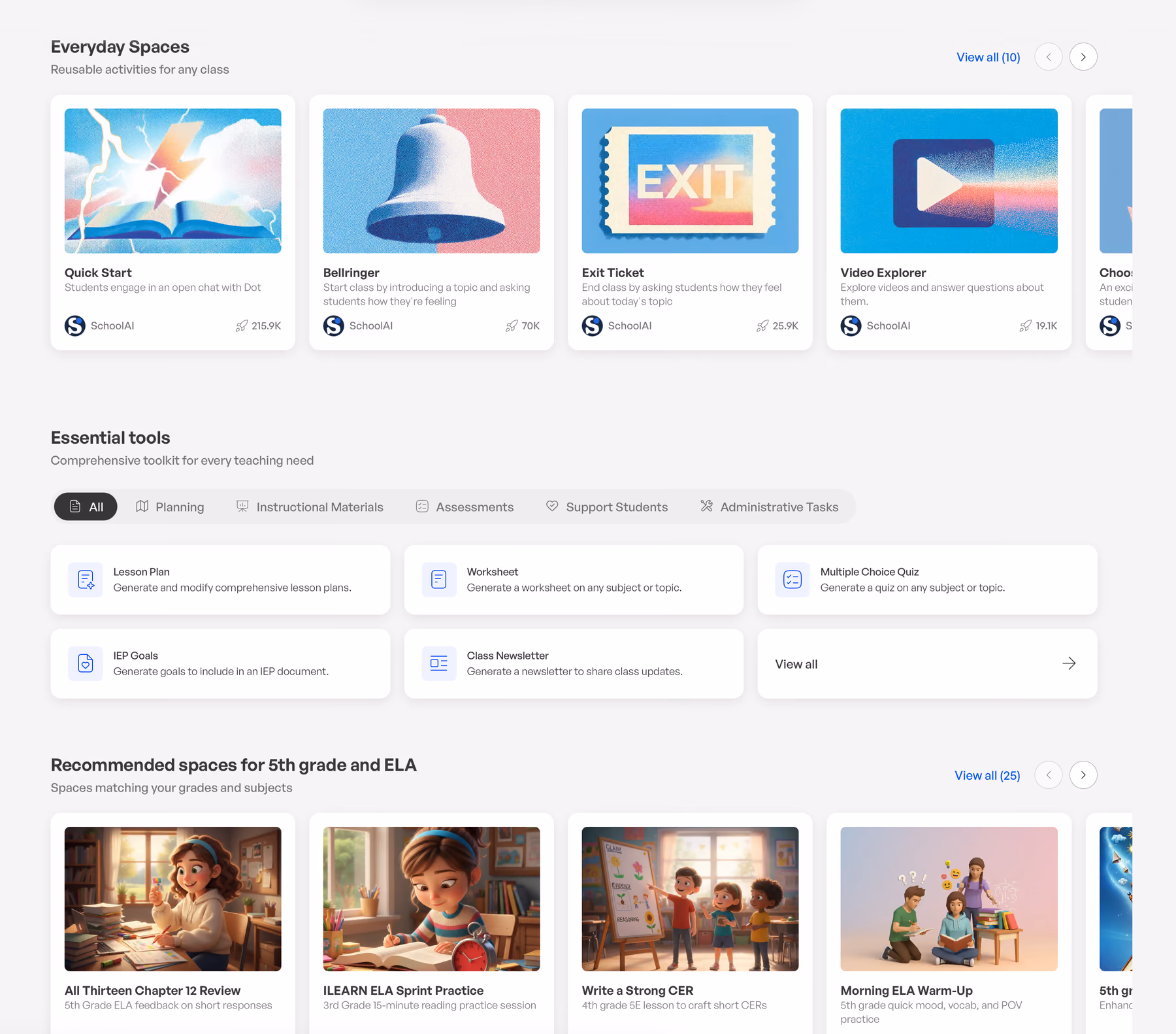This screenshot has width=1176, height=1034.
Task: Open the Support Students tab
Action: pos(607,507)
